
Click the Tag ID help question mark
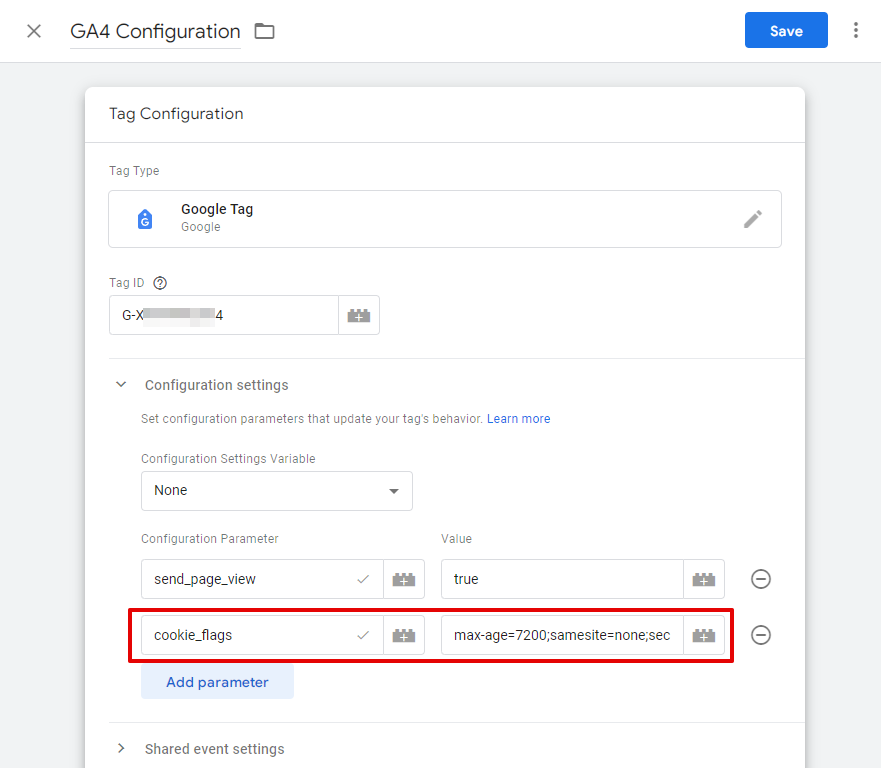(x=162, y=282)
